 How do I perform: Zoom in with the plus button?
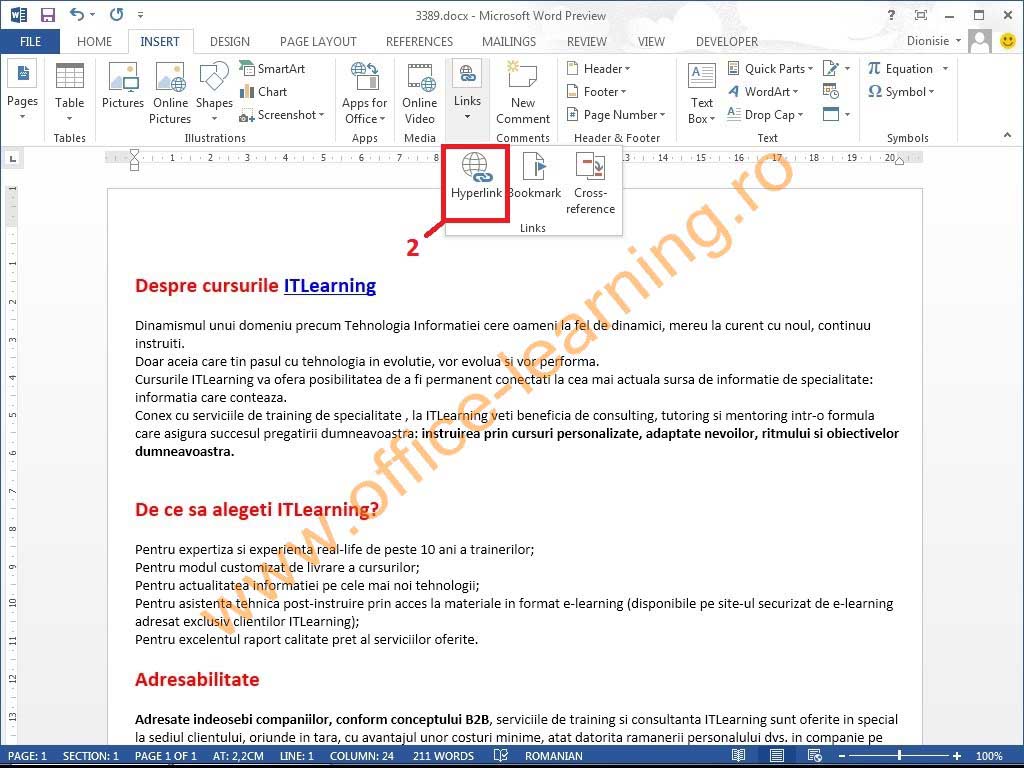pos(957,756)
